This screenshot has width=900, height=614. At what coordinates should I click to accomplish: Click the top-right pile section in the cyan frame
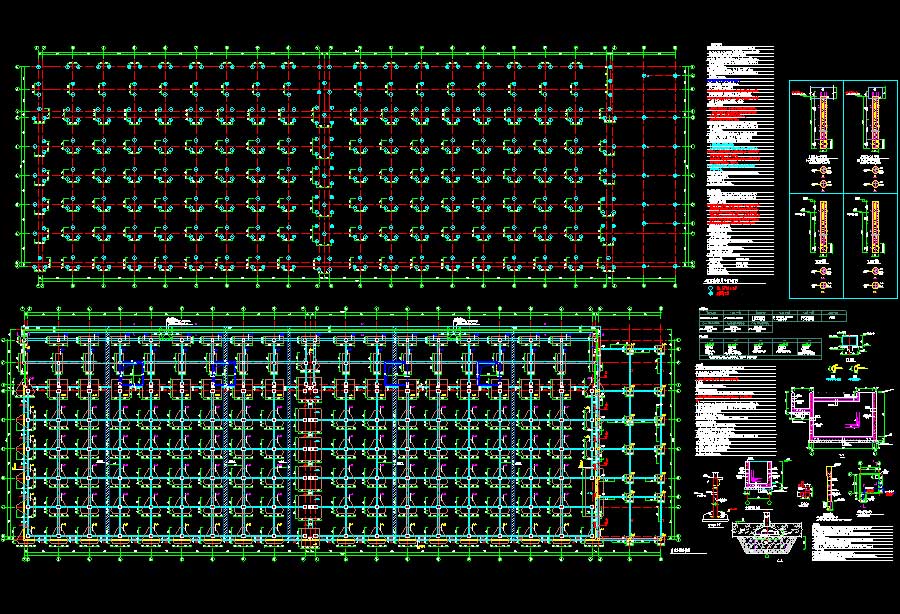pos(870,137)
